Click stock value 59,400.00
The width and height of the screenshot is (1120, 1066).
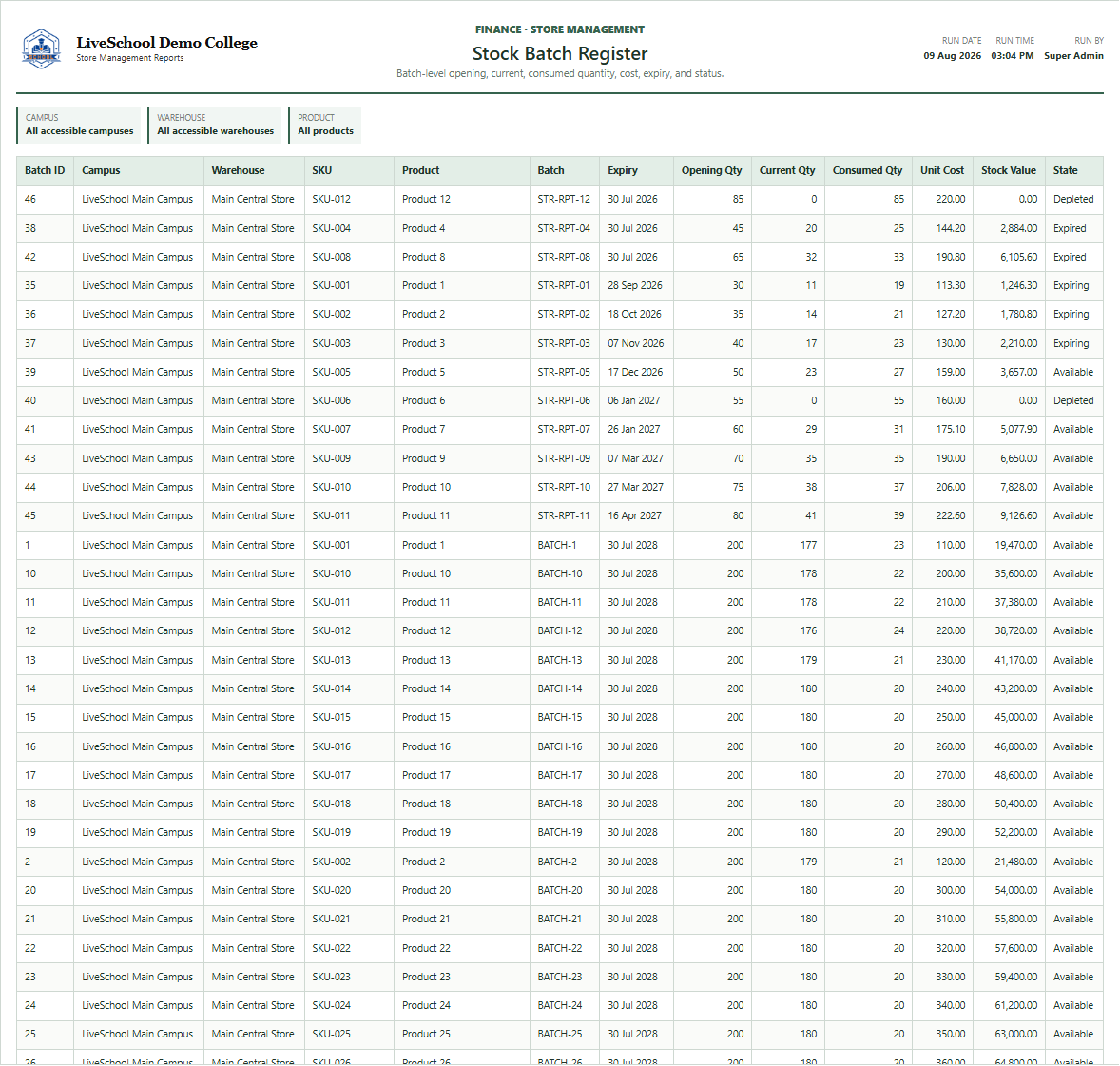(x=1015, y=977)
